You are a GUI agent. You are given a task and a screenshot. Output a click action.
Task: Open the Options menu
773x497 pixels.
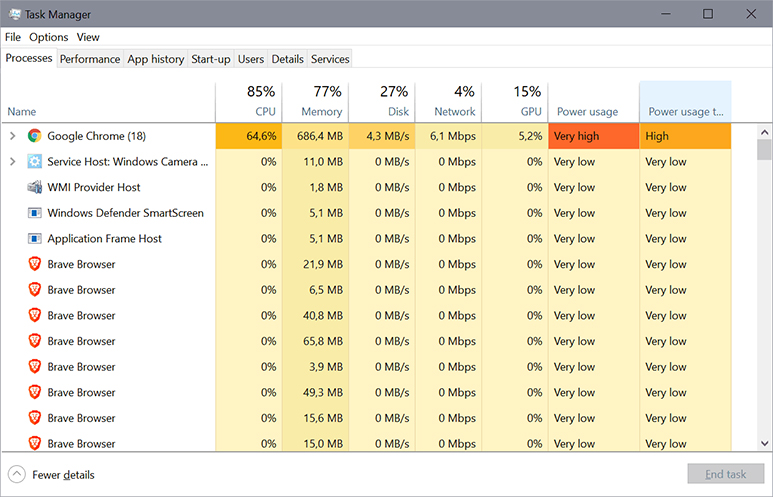pos(48,37)
